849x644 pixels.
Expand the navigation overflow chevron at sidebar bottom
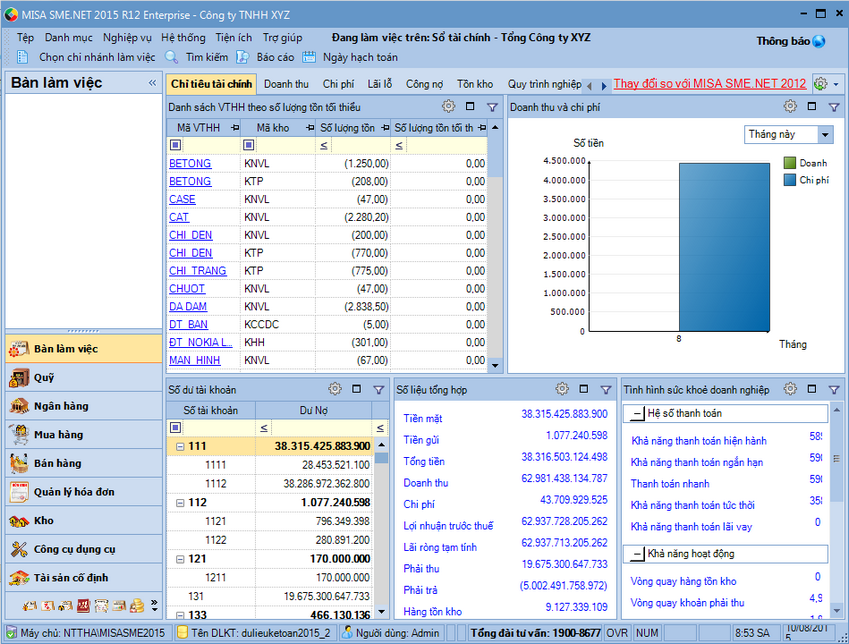click(154, 606)
